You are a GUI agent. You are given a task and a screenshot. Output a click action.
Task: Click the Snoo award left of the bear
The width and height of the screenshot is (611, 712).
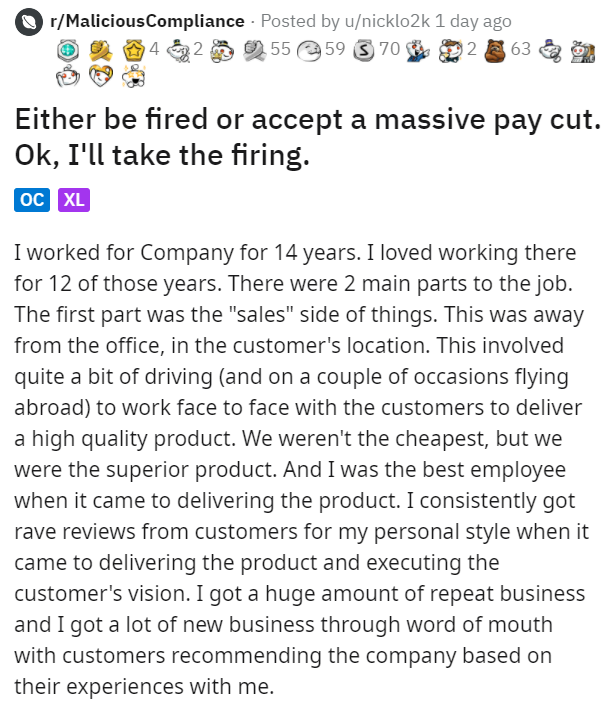(452, 46)
